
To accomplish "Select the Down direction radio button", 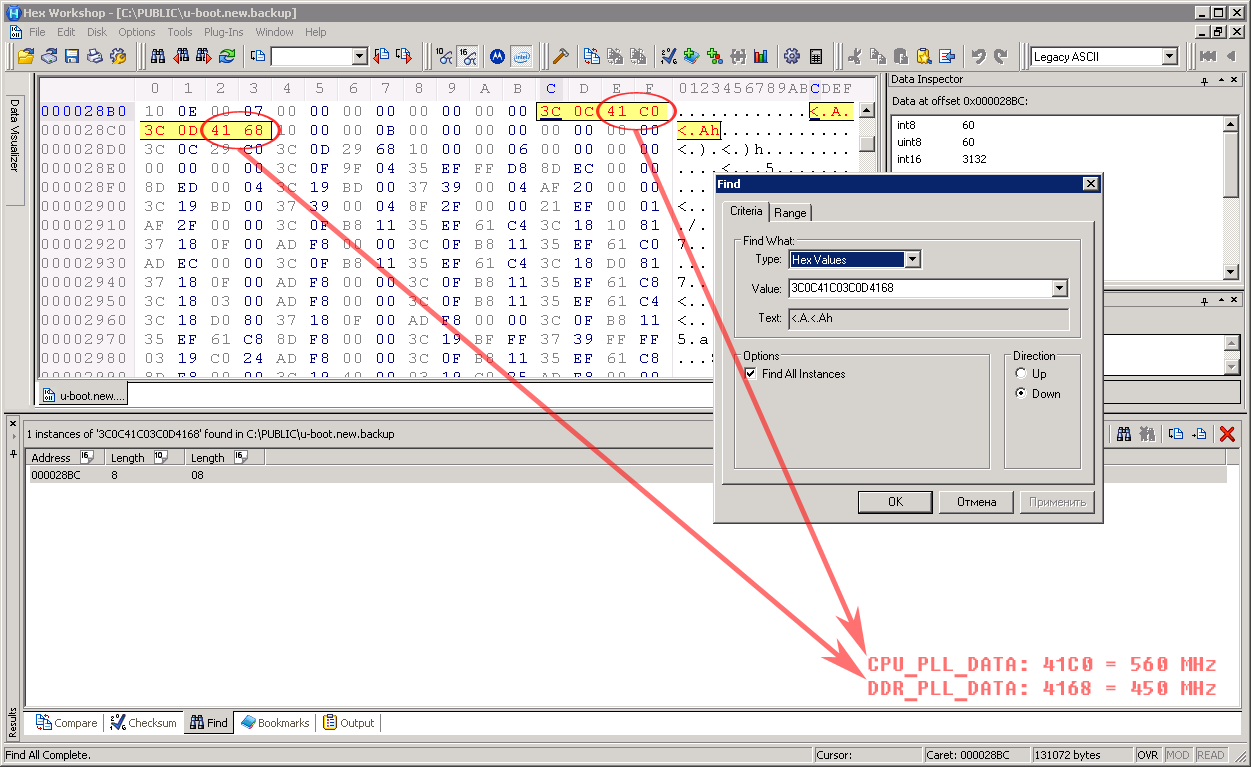I will point(1021,393).
